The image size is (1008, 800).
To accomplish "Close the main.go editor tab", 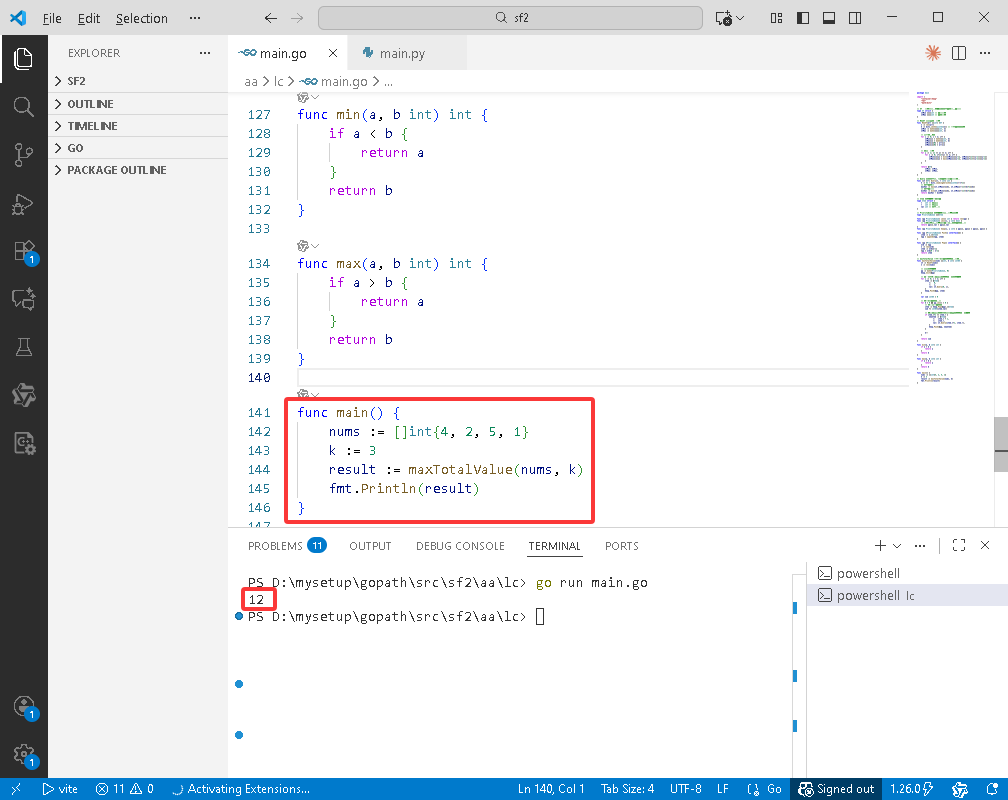I will coord(332,53).
